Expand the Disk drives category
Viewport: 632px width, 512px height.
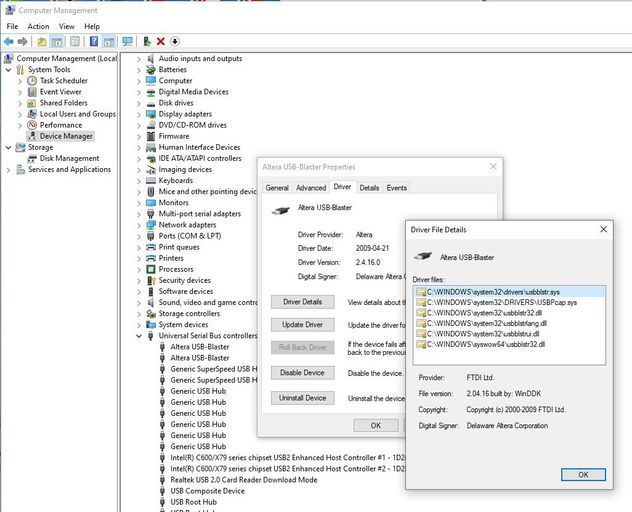(x=139, y=103)
